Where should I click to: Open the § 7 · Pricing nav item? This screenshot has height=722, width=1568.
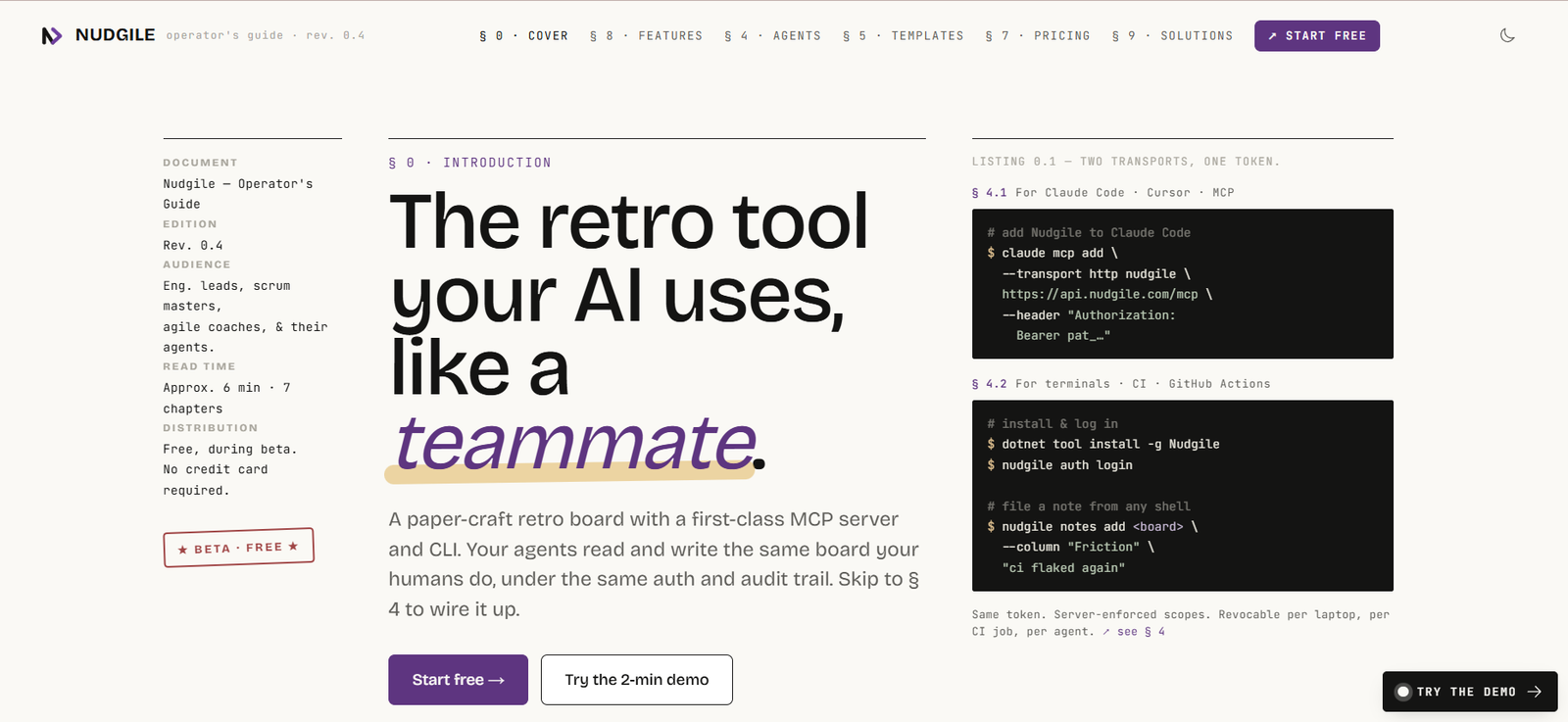pyautogui.click(x=1037, y=35)
